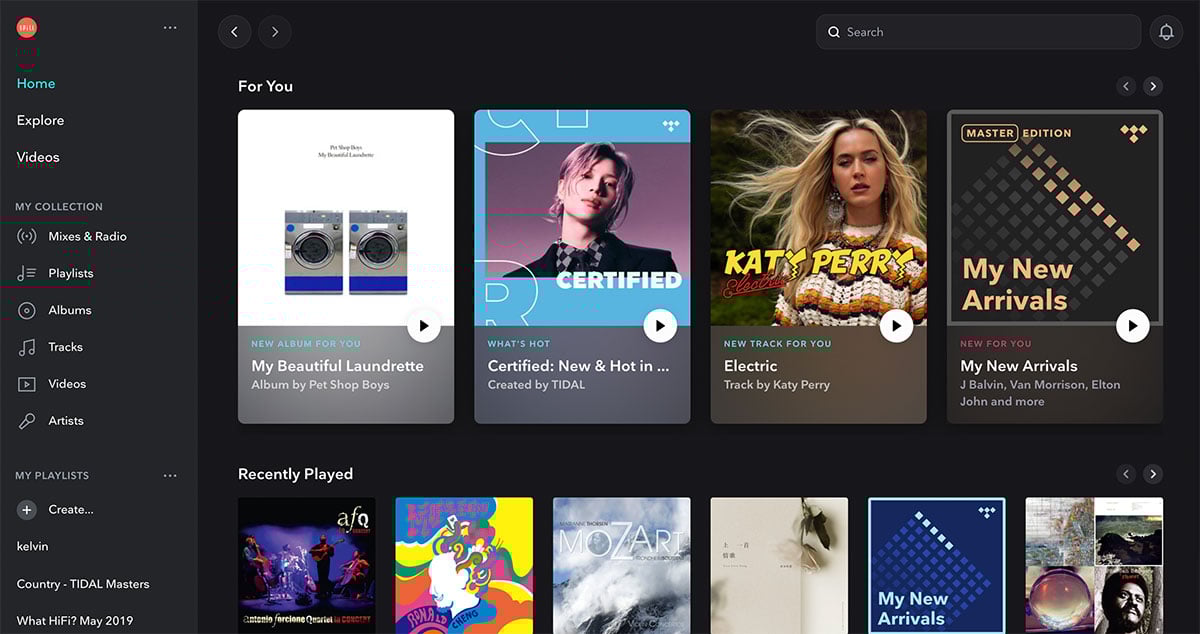1200x634 pixels.
Task: Open Pet Shop Boys washing machines cover
Action: click(346, 217)
